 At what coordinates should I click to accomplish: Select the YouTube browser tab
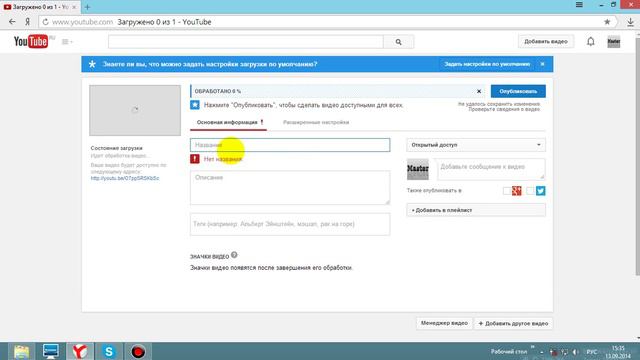(x=40, y=7)
